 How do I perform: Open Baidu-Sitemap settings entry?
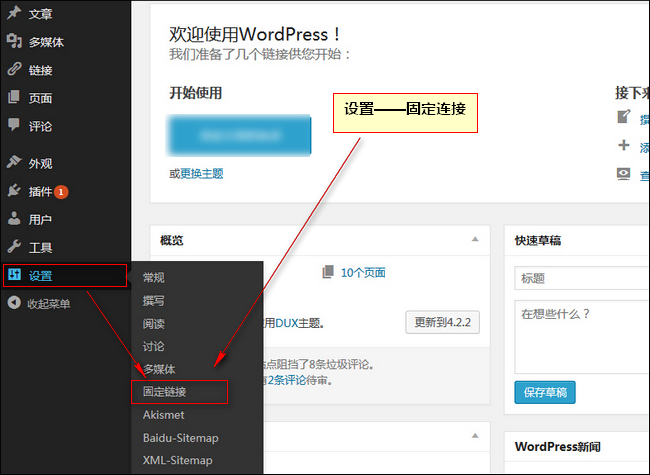point(181,438)
